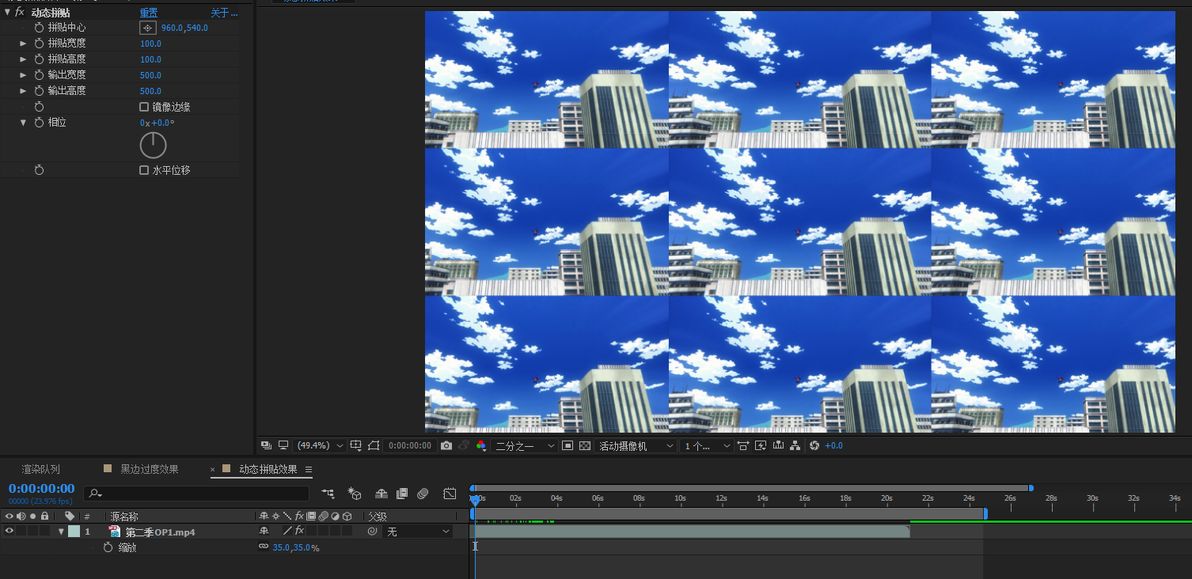The image size is (1192, 579).
Task: Click the fast previews icon
Action: [x=760, y=445]
